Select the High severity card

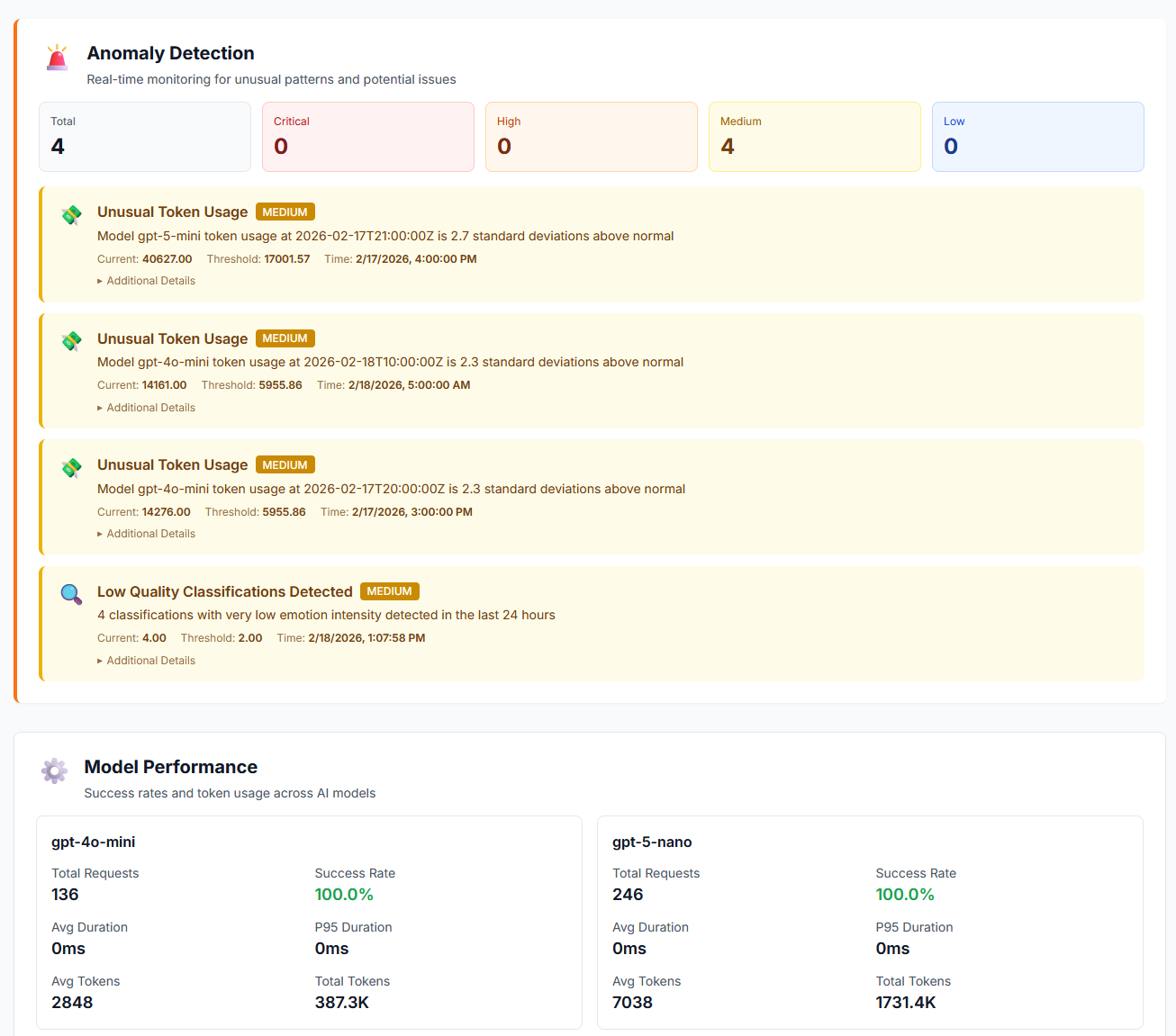pyautogui.click(x=592, y=137)
